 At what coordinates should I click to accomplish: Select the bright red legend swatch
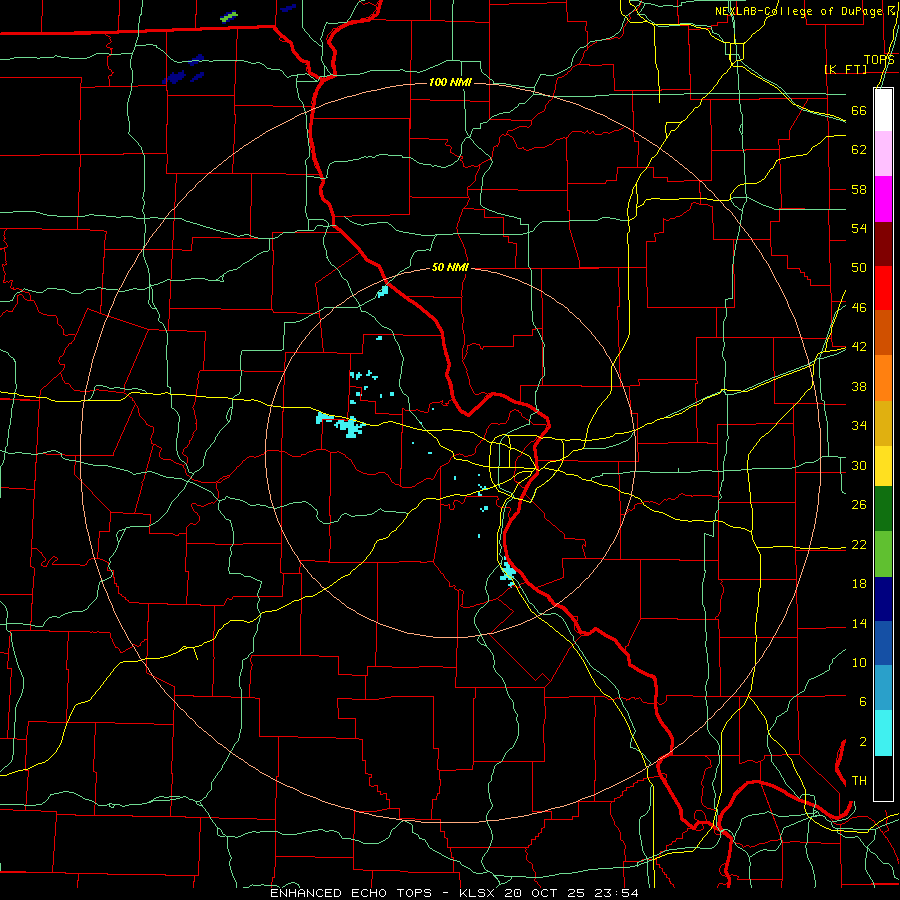pos(883,288)
